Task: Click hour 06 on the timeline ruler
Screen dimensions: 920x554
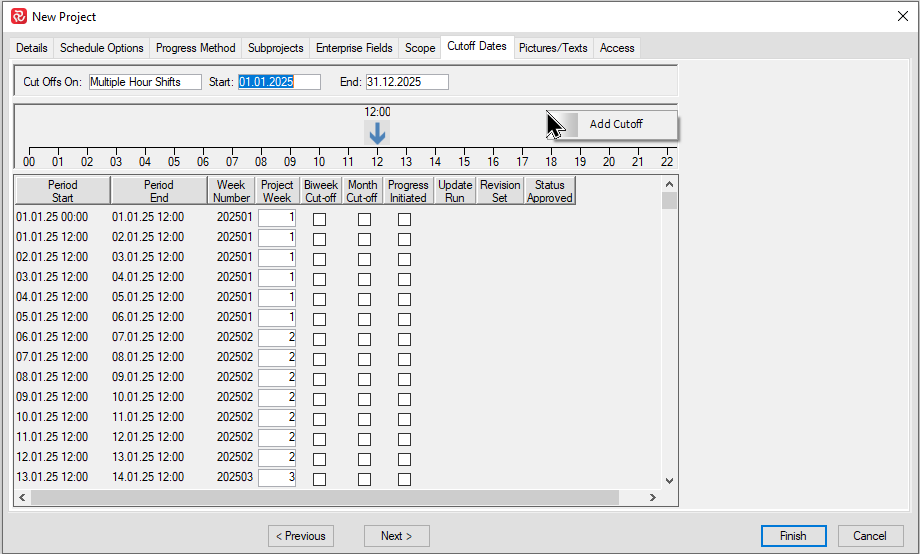Action: [203, 161]
